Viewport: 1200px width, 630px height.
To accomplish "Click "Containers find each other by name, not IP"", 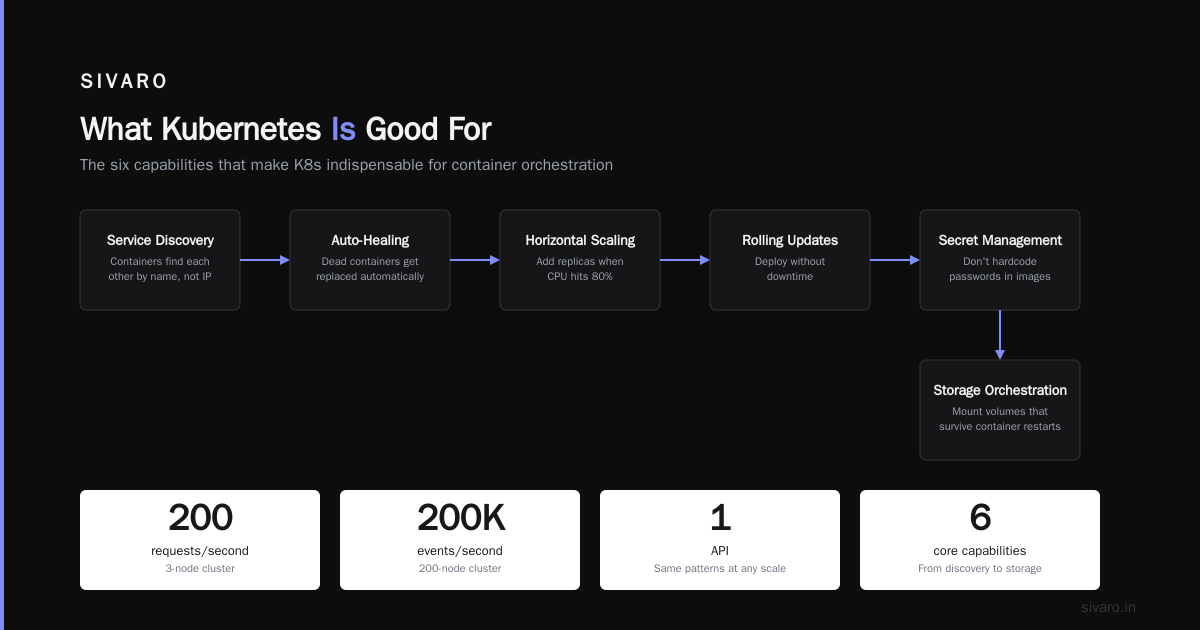I will [x=160, y=269].
